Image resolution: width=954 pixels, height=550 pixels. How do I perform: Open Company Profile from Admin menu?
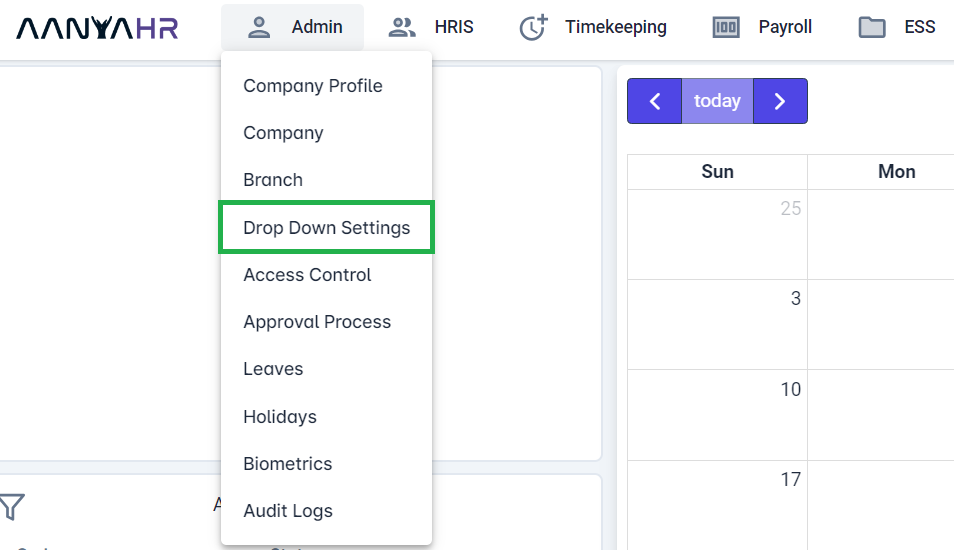[x=313, y=86]
